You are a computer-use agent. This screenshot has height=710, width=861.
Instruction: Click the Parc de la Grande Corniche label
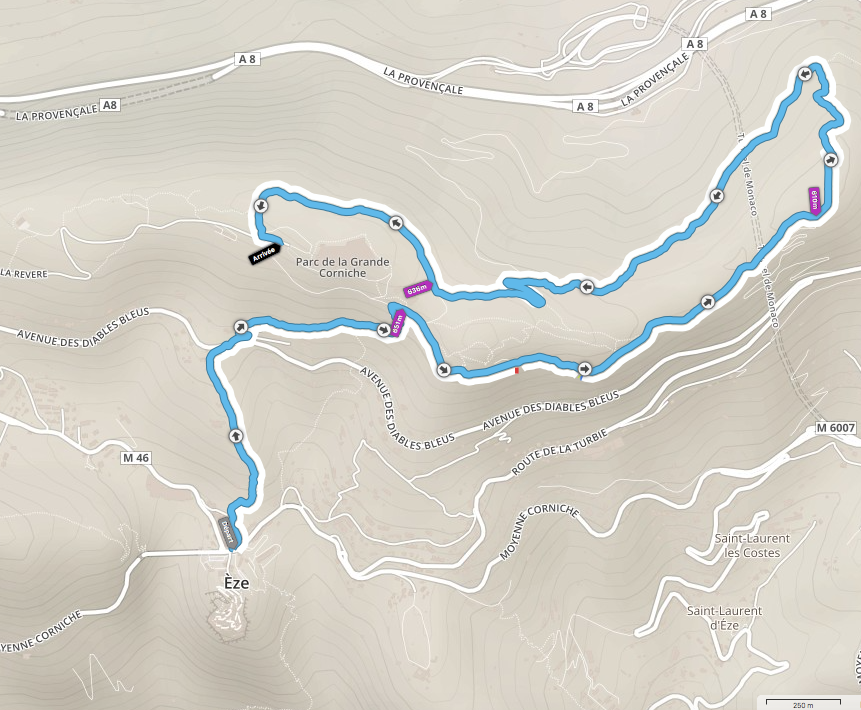(x=343, y=267)
